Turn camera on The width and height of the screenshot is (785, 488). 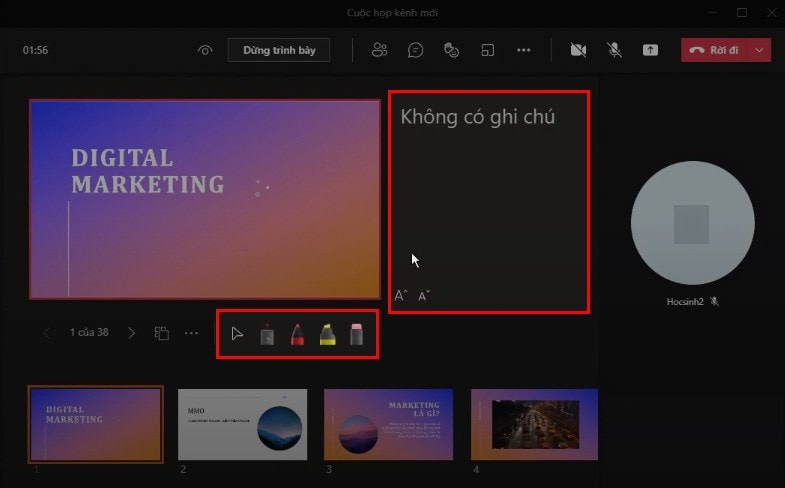578,50
